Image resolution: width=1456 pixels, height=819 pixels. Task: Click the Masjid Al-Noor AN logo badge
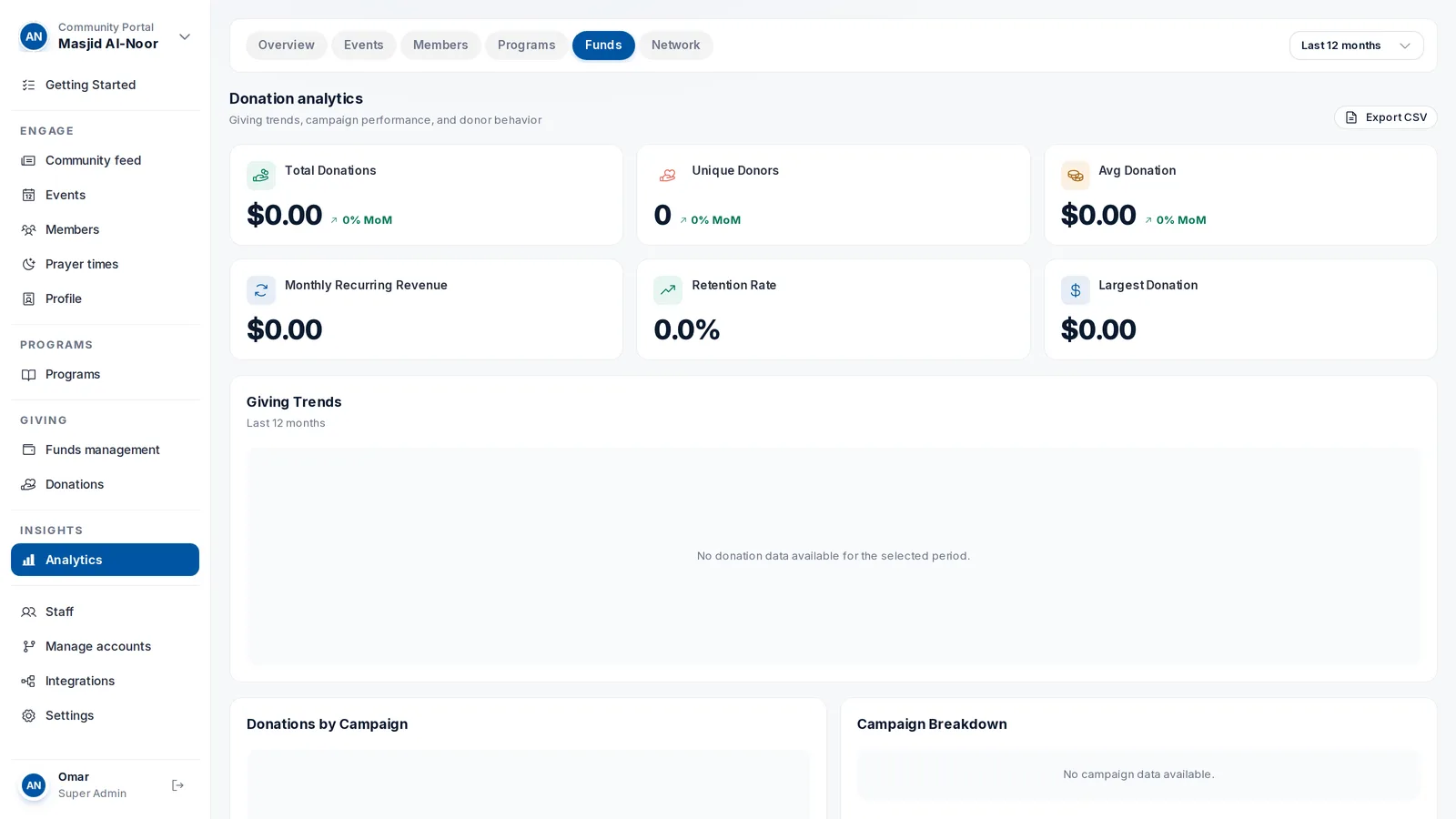click(x=34, y=36)
